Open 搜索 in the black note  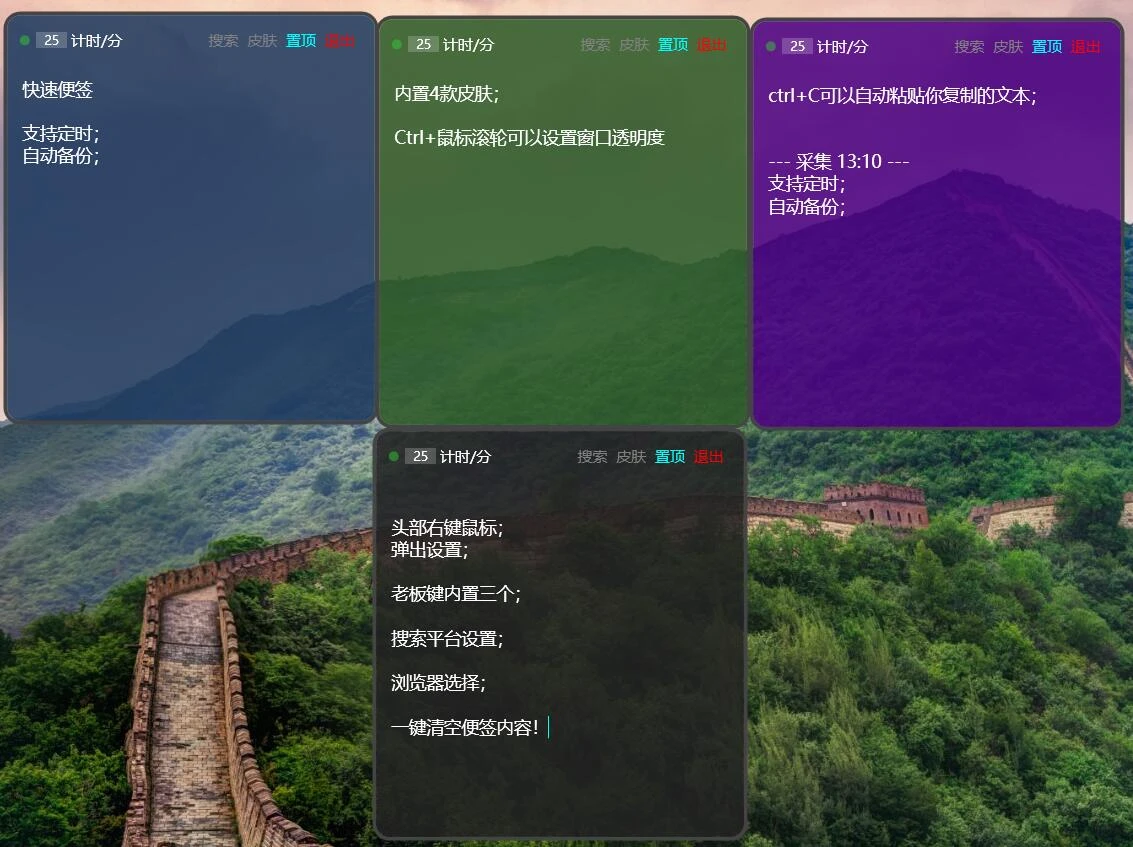593,457
